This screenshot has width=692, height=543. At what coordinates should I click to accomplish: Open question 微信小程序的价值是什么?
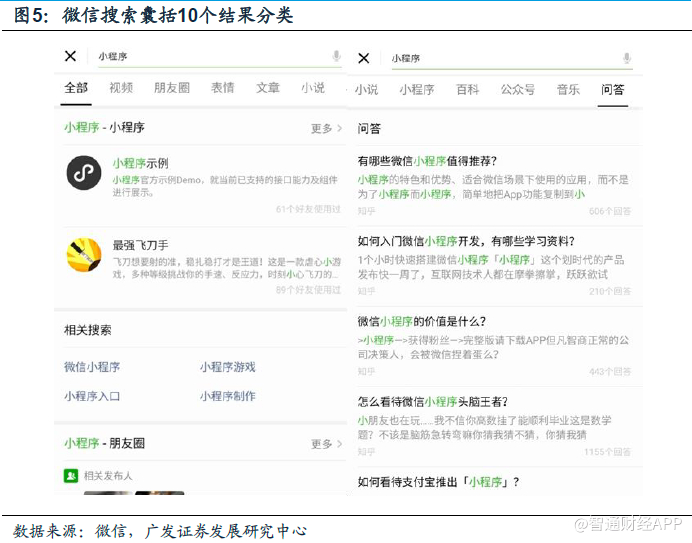click(421, 321)
